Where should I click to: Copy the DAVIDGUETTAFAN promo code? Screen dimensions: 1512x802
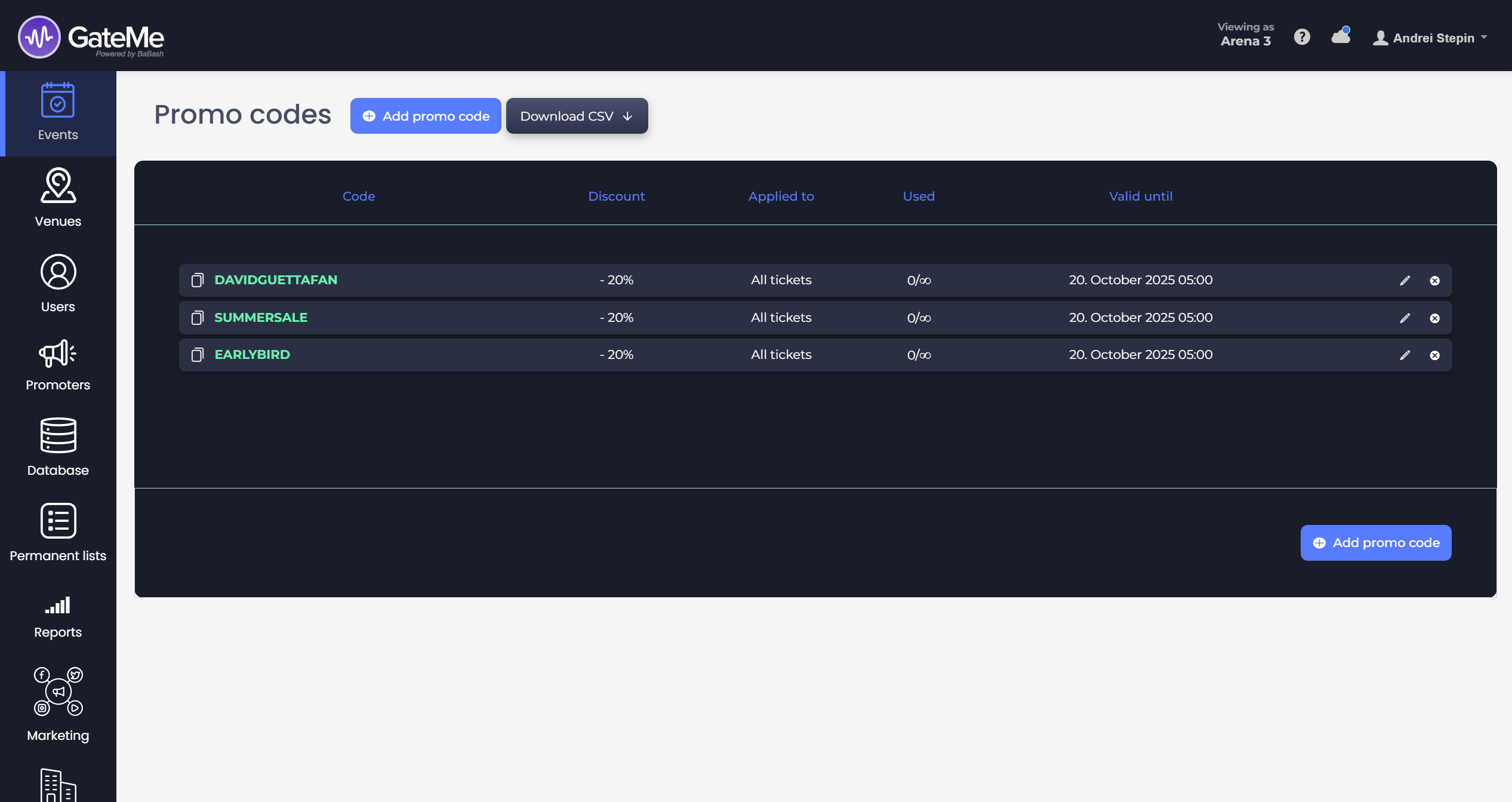(197, 280)
